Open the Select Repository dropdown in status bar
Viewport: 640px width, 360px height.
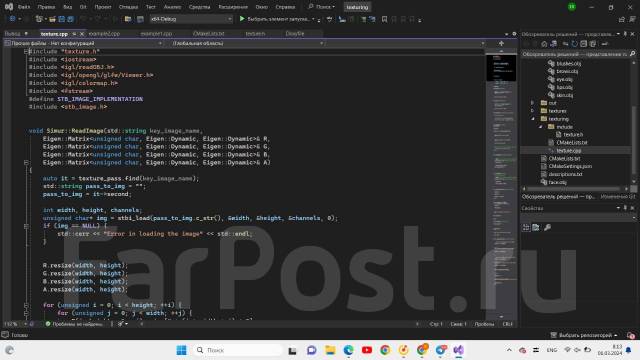(x=584, y=335)
